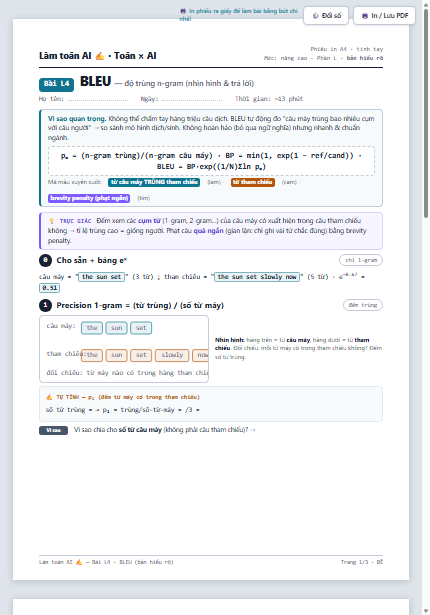
Task: Select the chỉ 1-gram pill
Action: click(361, 260)
